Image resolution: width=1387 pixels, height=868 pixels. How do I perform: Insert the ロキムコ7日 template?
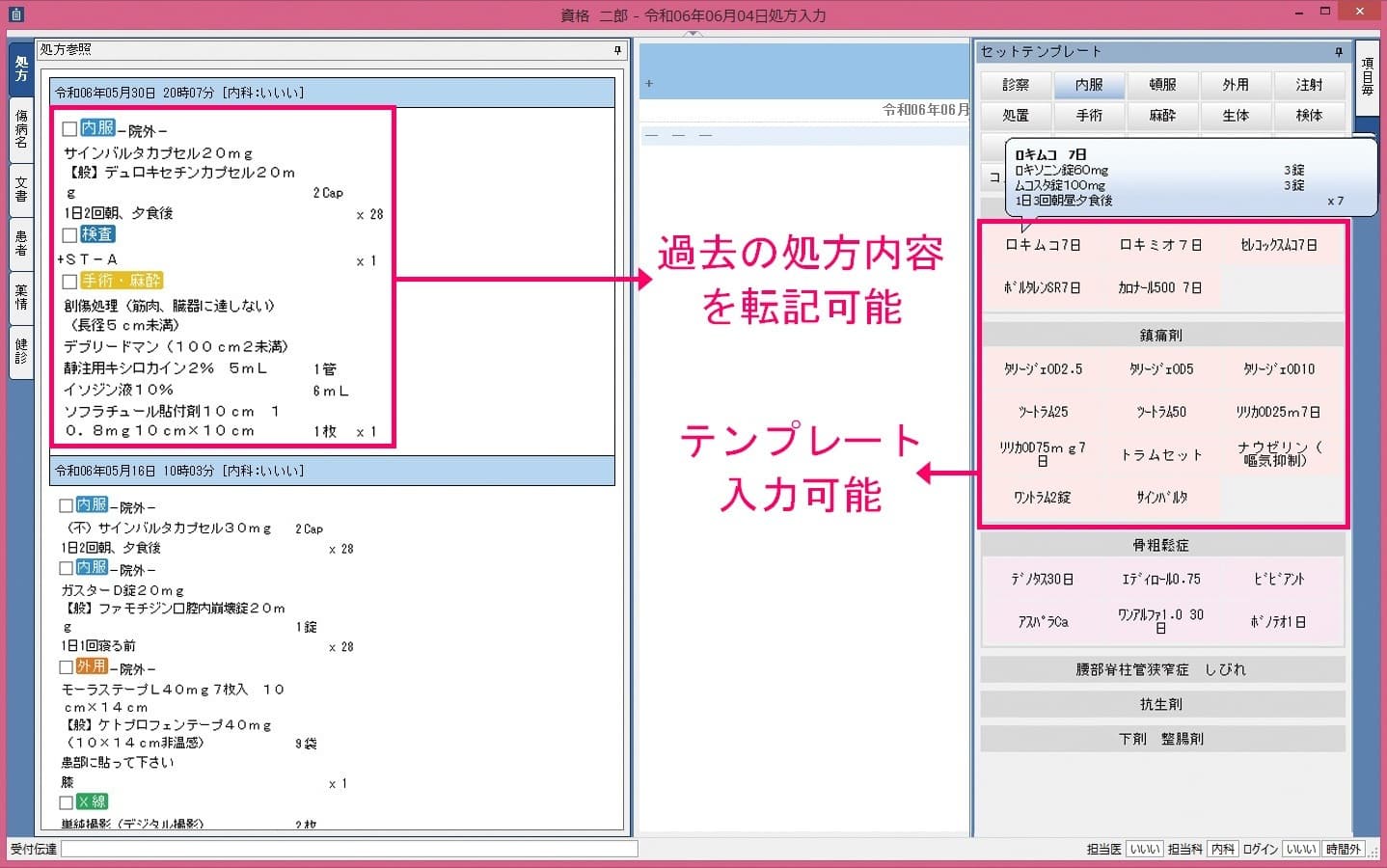click(1043, 245)
